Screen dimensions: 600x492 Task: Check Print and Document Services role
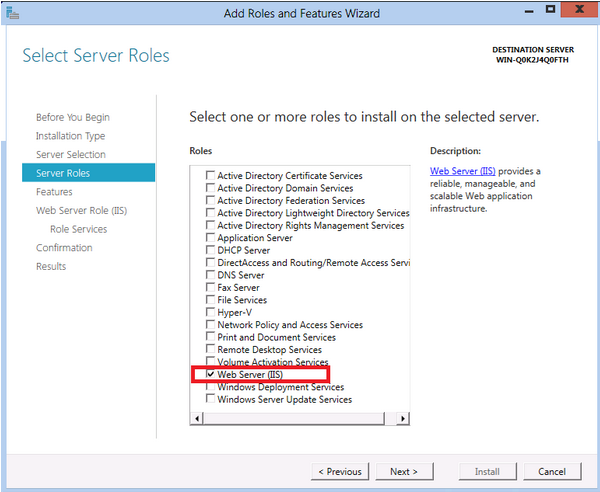[210, 337]
